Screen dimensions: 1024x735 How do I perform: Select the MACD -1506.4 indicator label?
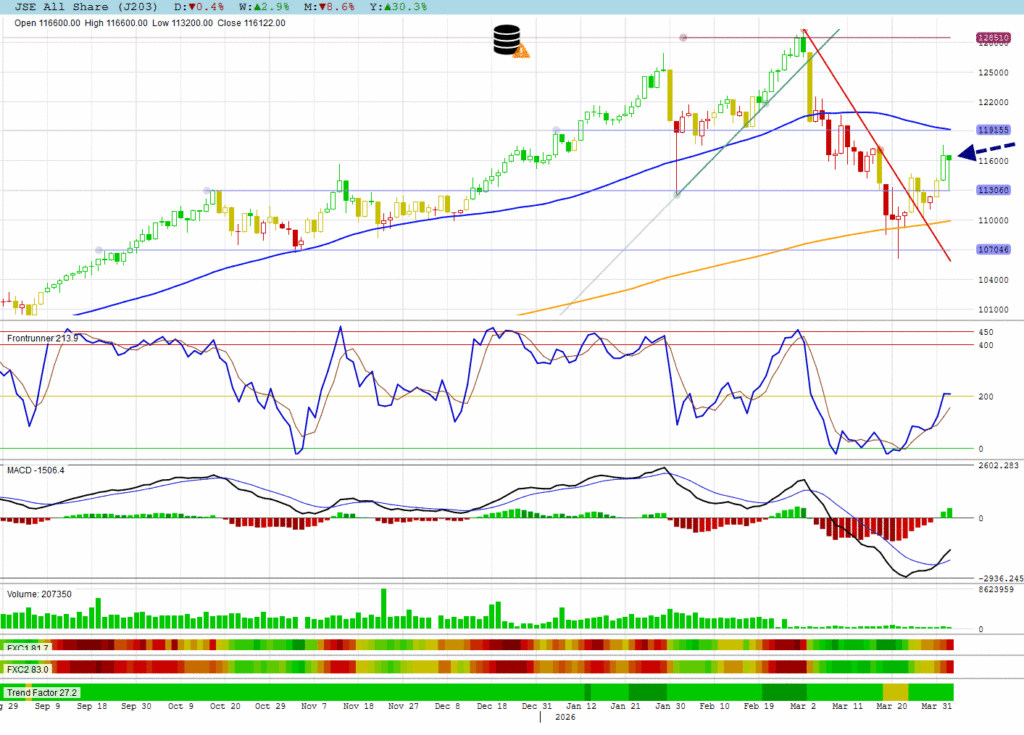point(35,470)
